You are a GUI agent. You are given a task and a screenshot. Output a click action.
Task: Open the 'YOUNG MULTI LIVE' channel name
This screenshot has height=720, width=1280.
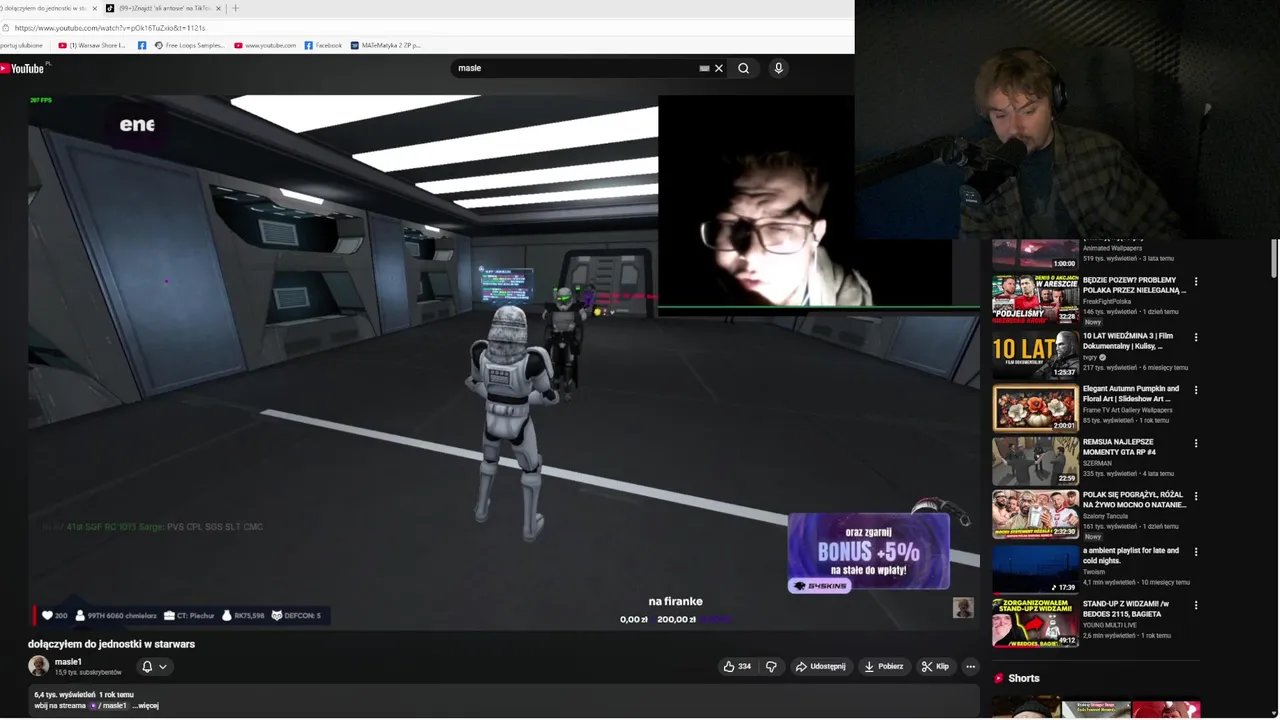(1112, 624)
